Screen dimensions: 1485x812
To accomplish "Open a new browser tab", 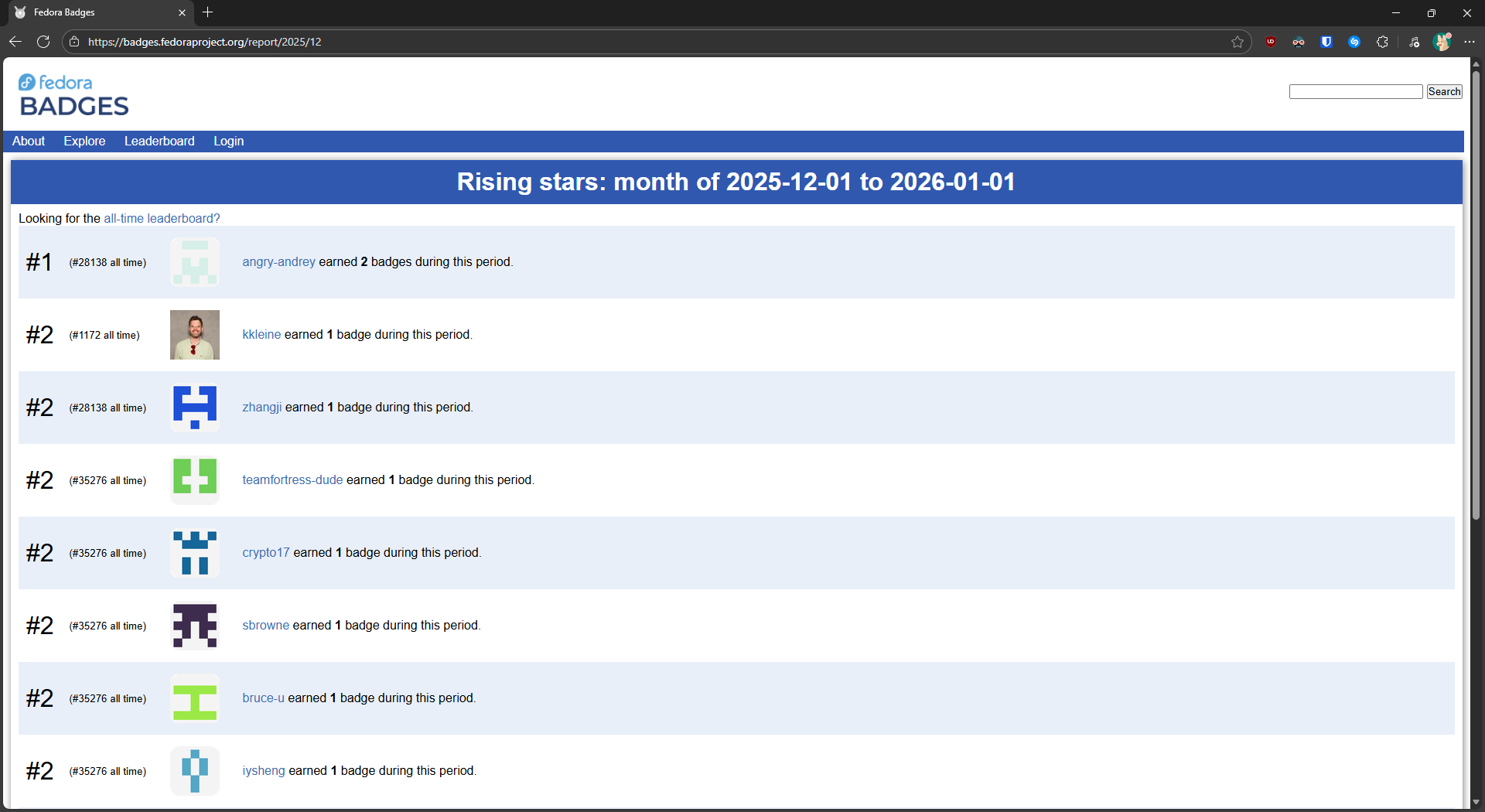I will (x=207, y=12).
